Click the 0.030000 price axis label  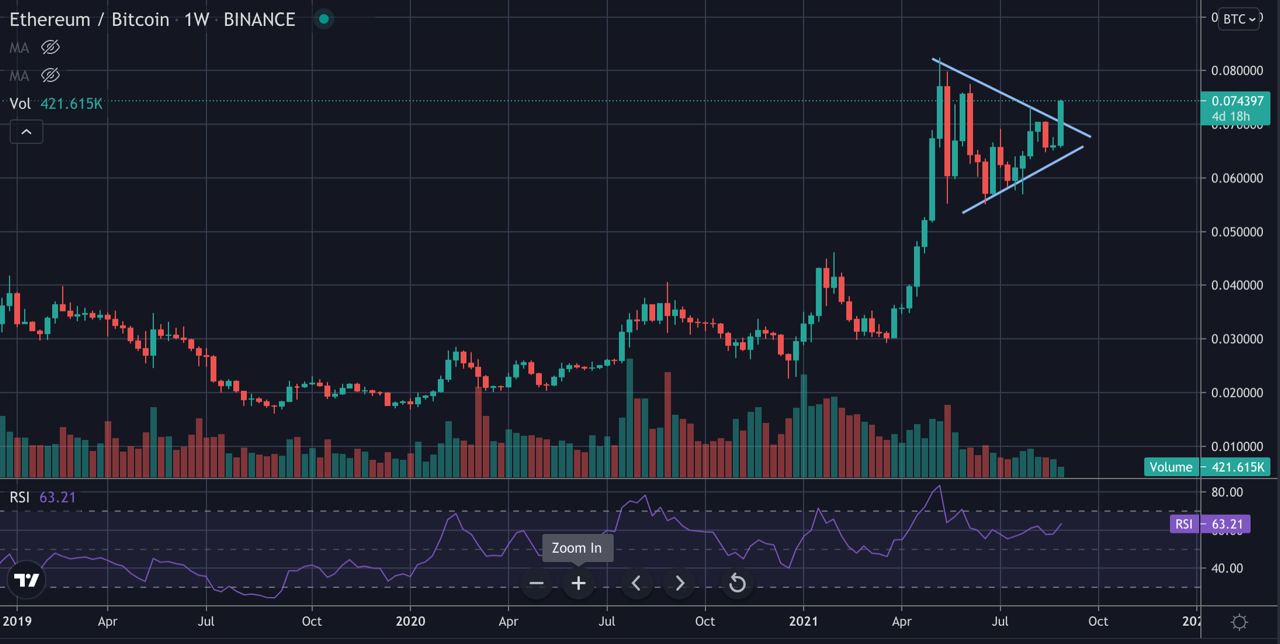point(1238,339)
